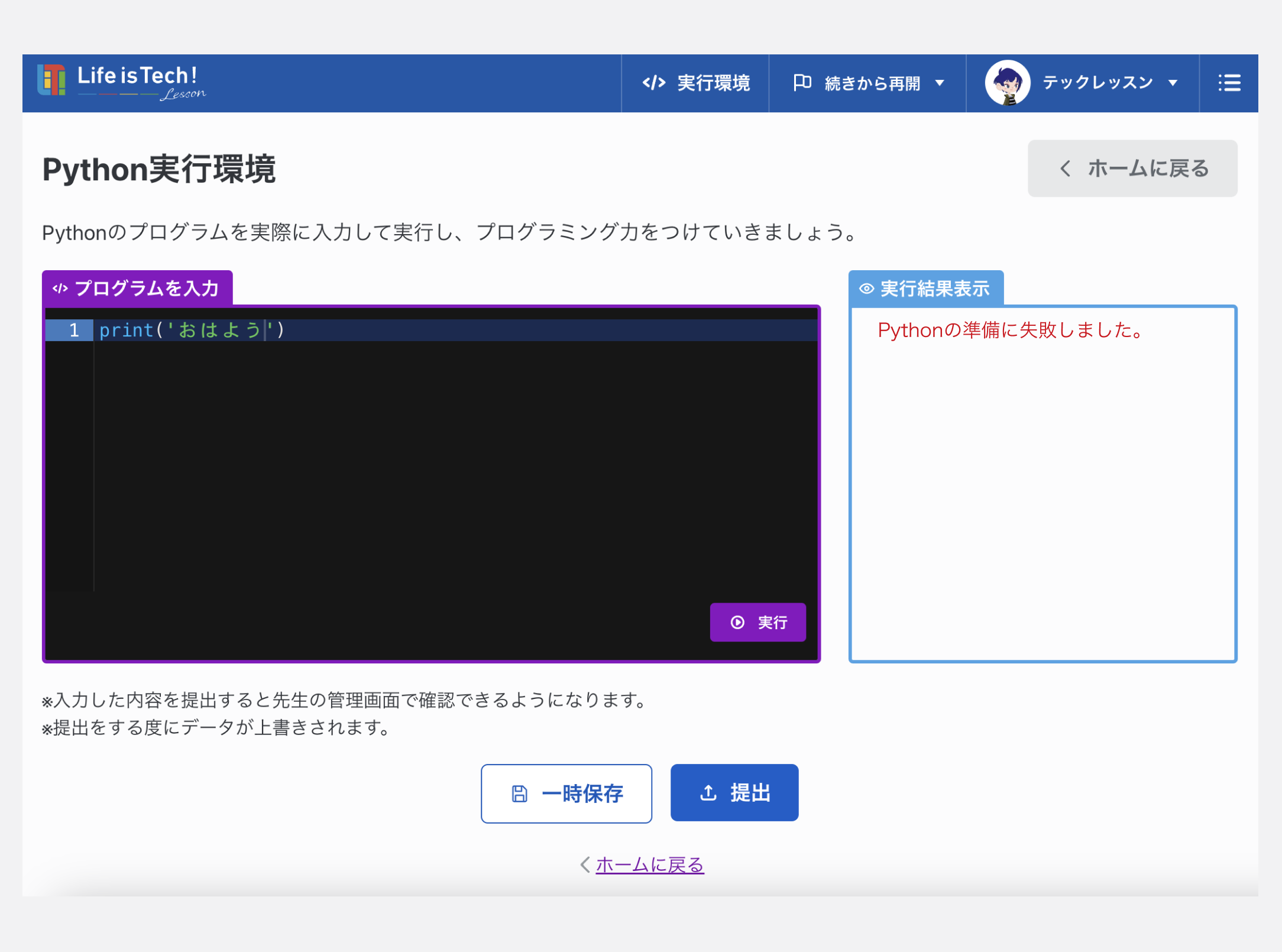
Task: Click the flag icon next to 続きから再開
Action: point(802,82)
